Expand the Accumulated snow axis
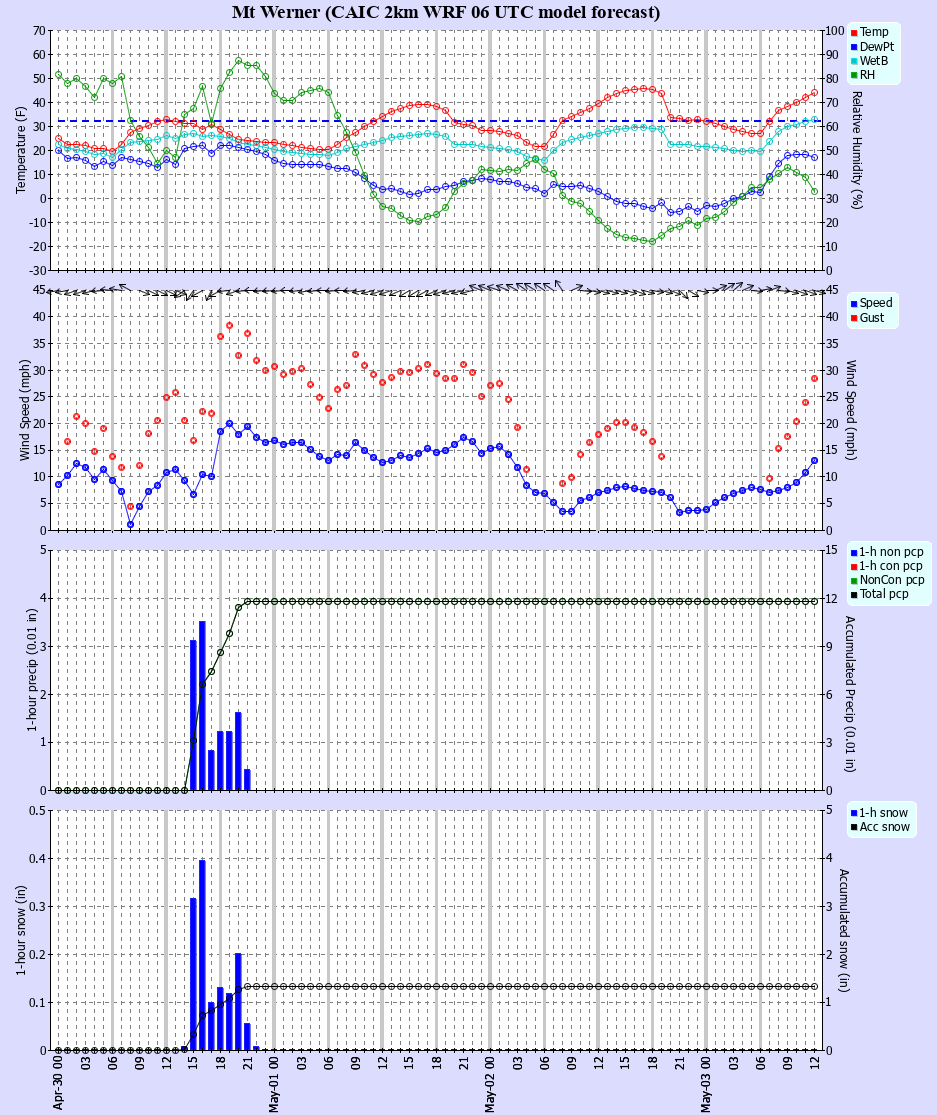The height and width of the screenshot is (1115, 937). (842, 926)
